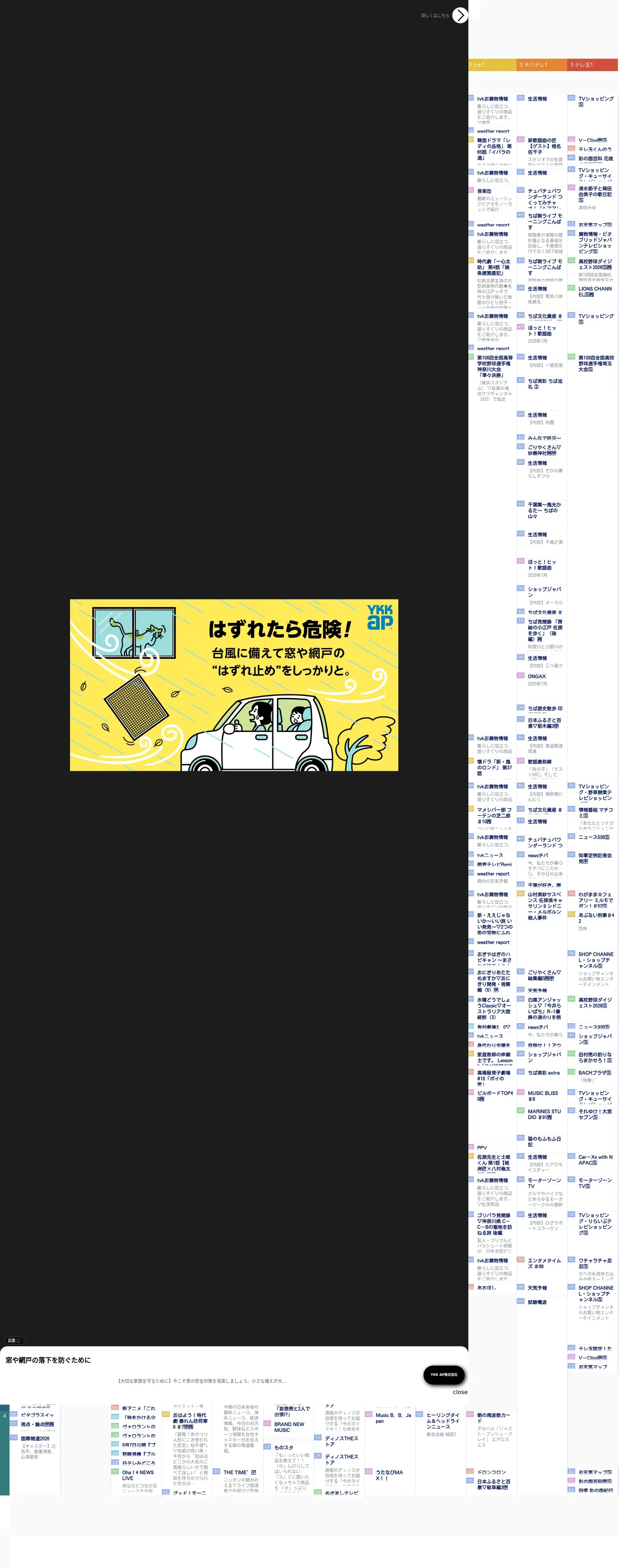Open 限界テレビRemi program
The width and height of the screenshot is (619, 1568).
pyautogui.click(x=494, y=864)
